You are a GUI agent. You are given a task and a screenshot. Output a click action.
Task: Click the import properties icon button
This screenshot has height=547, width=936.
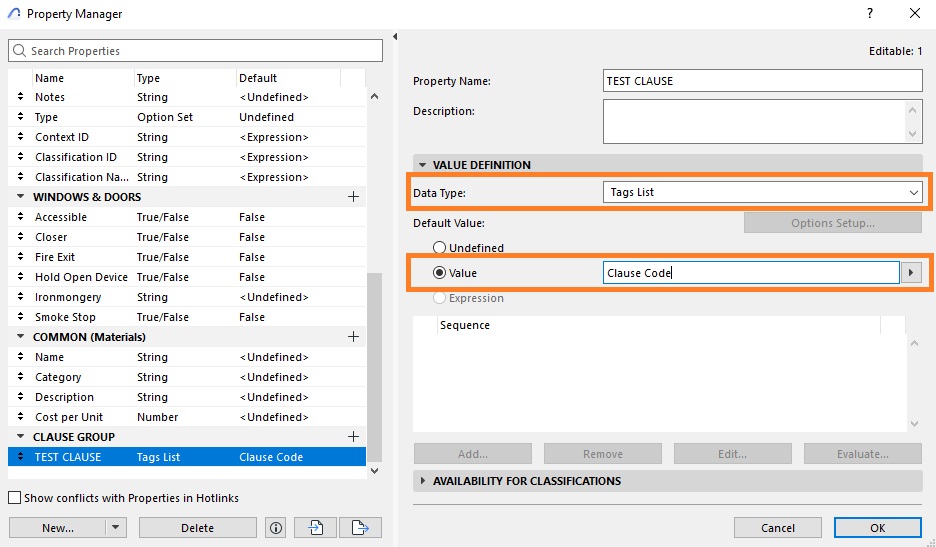pos(315,528)
